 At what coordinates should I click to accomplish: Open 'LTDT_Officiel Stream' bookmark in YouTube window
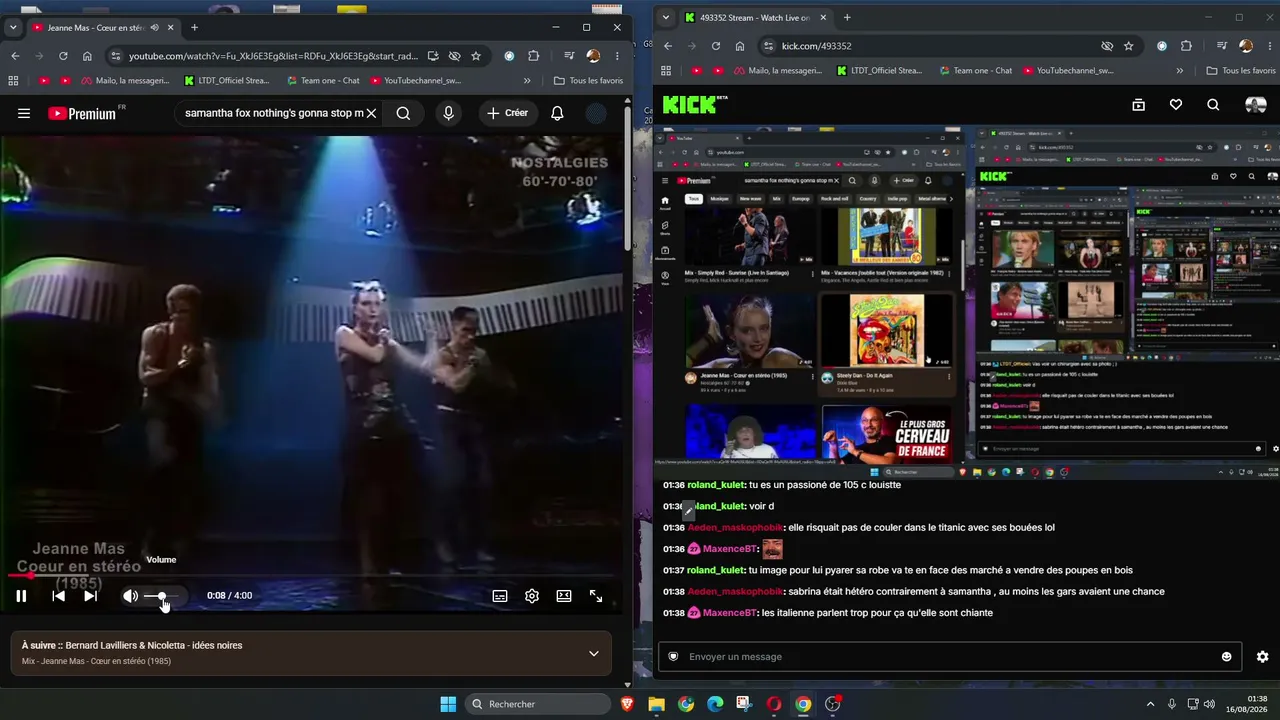click(227, 81)
